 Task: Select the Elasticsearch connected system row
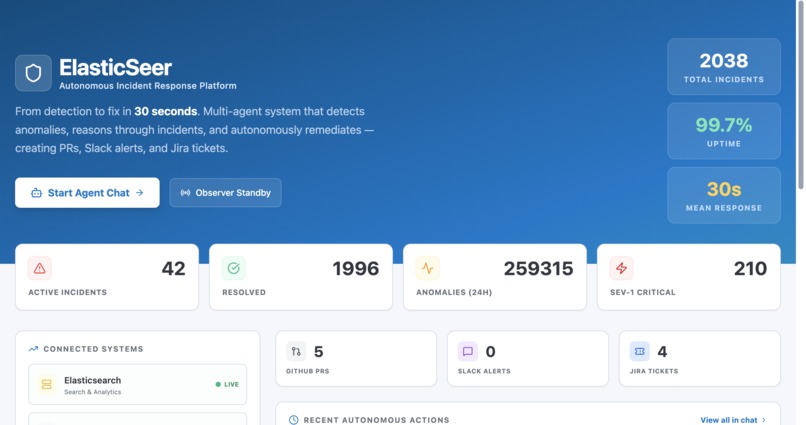click(x=138, y=384)
